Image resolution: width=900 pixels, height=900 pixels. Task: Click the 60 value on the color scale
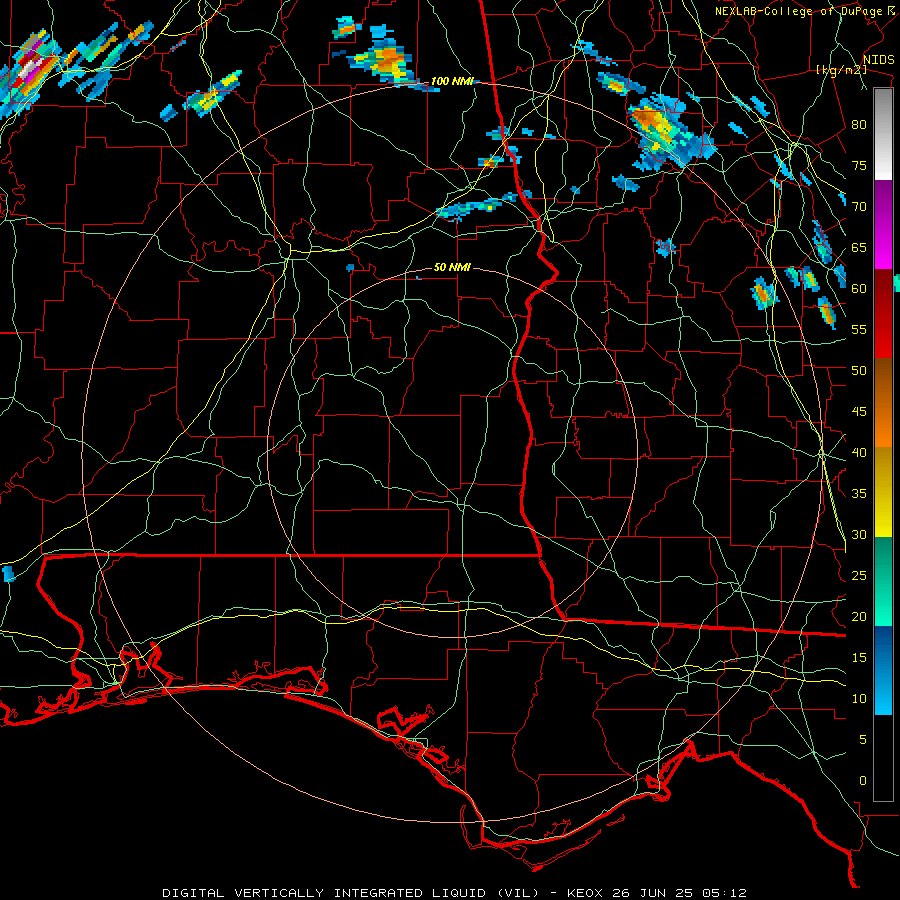(x=859, y=289)
